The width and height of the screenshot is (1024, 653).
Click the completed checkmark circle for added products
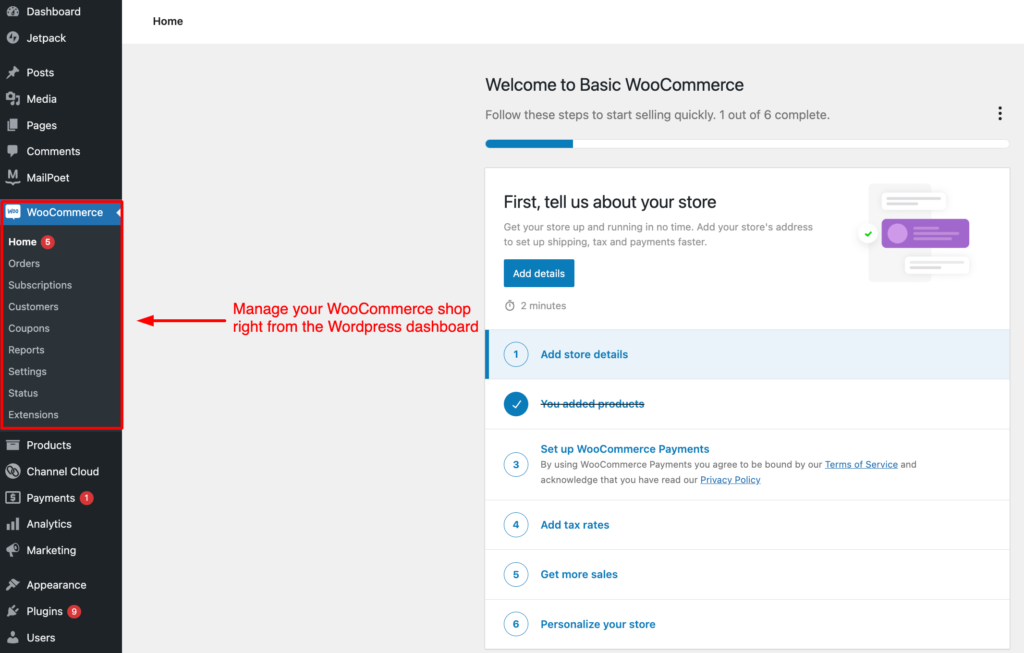coord(516,404)
